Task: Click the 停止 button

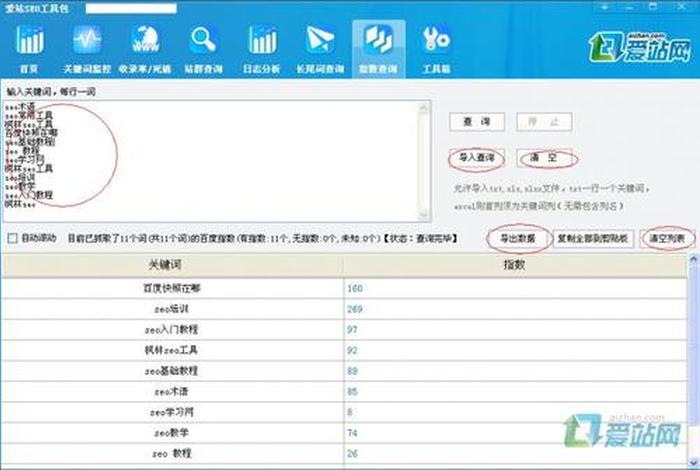Action: pos(544,121)
